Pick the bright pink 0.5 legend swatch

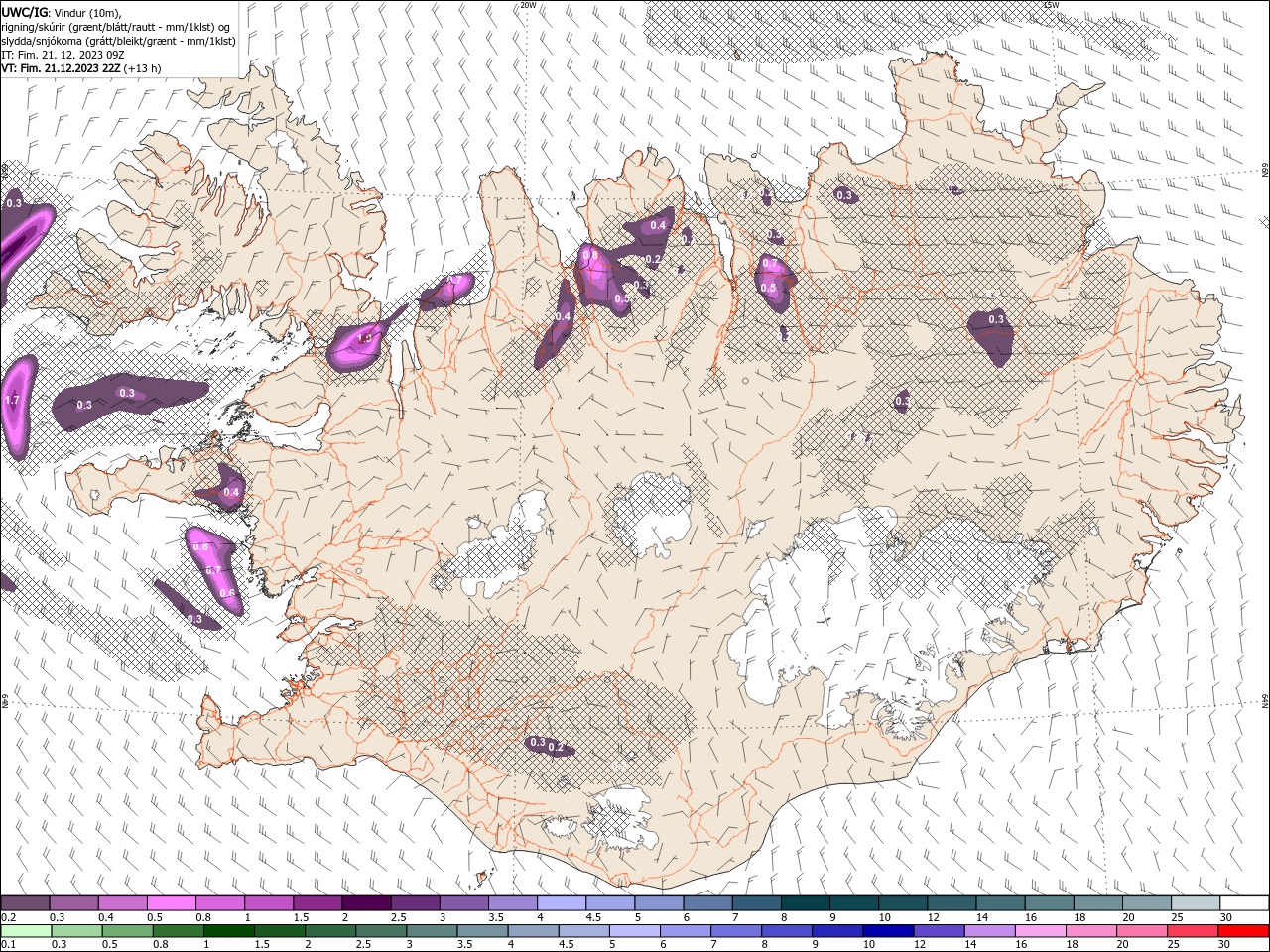(x=171, y=903)
